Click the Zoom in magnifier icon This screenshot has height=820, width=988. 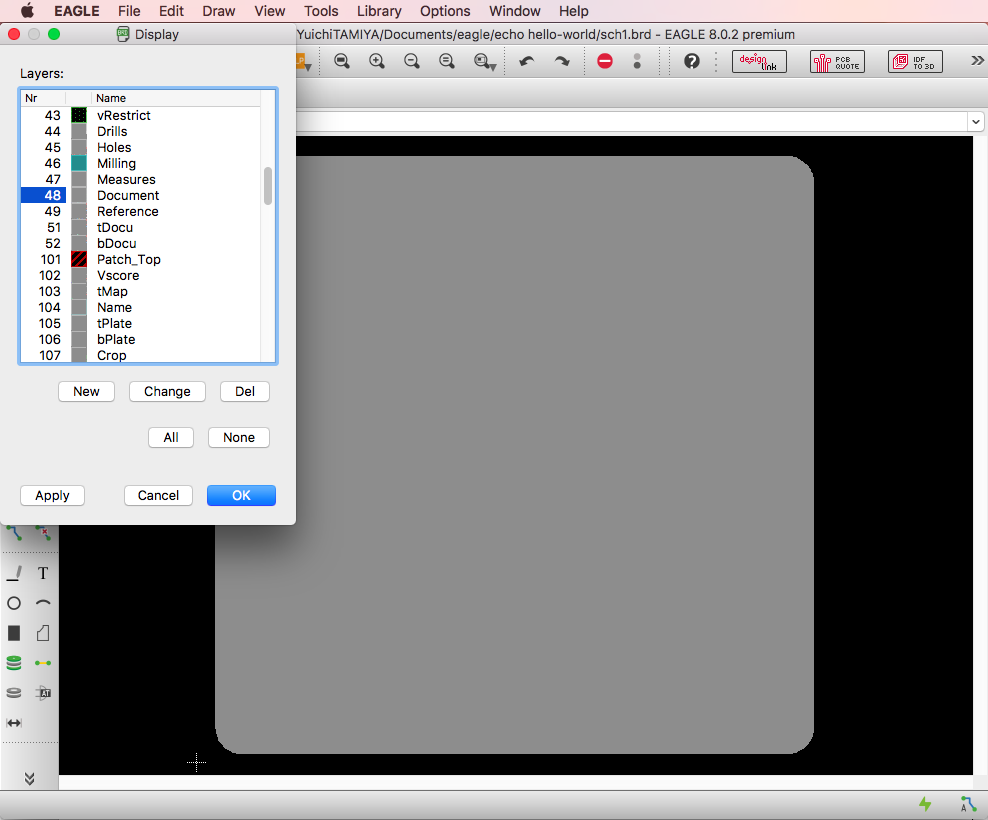point(377,61)
